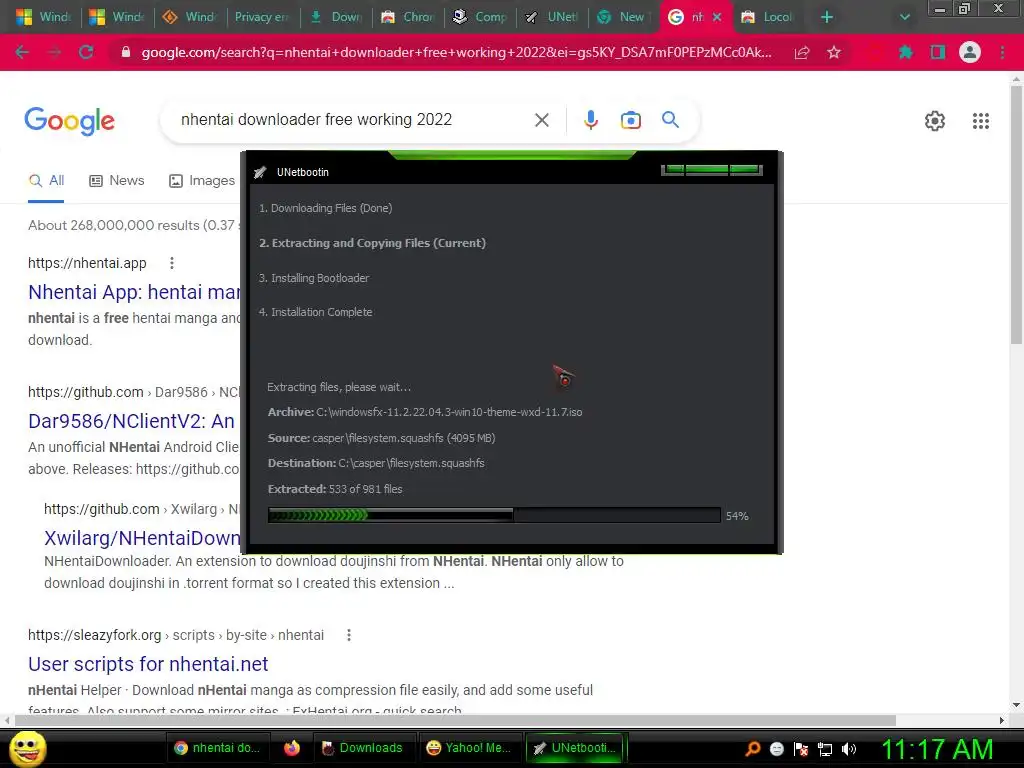Click 'Downloading Files (Done)' step text
The image size is (1024, 768).
[325, 208]
